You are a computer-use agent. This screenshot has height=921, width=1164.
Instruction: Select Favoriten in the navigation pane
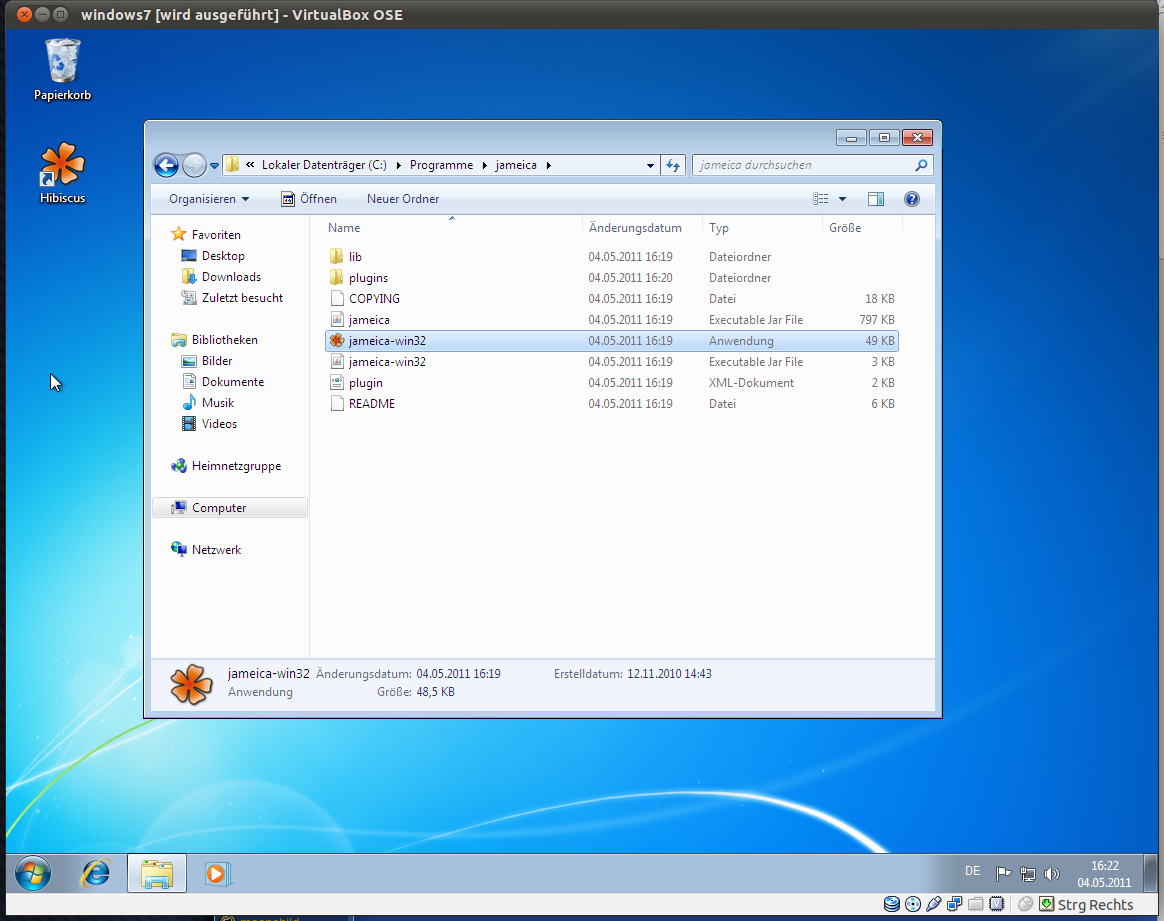[206, 235]
